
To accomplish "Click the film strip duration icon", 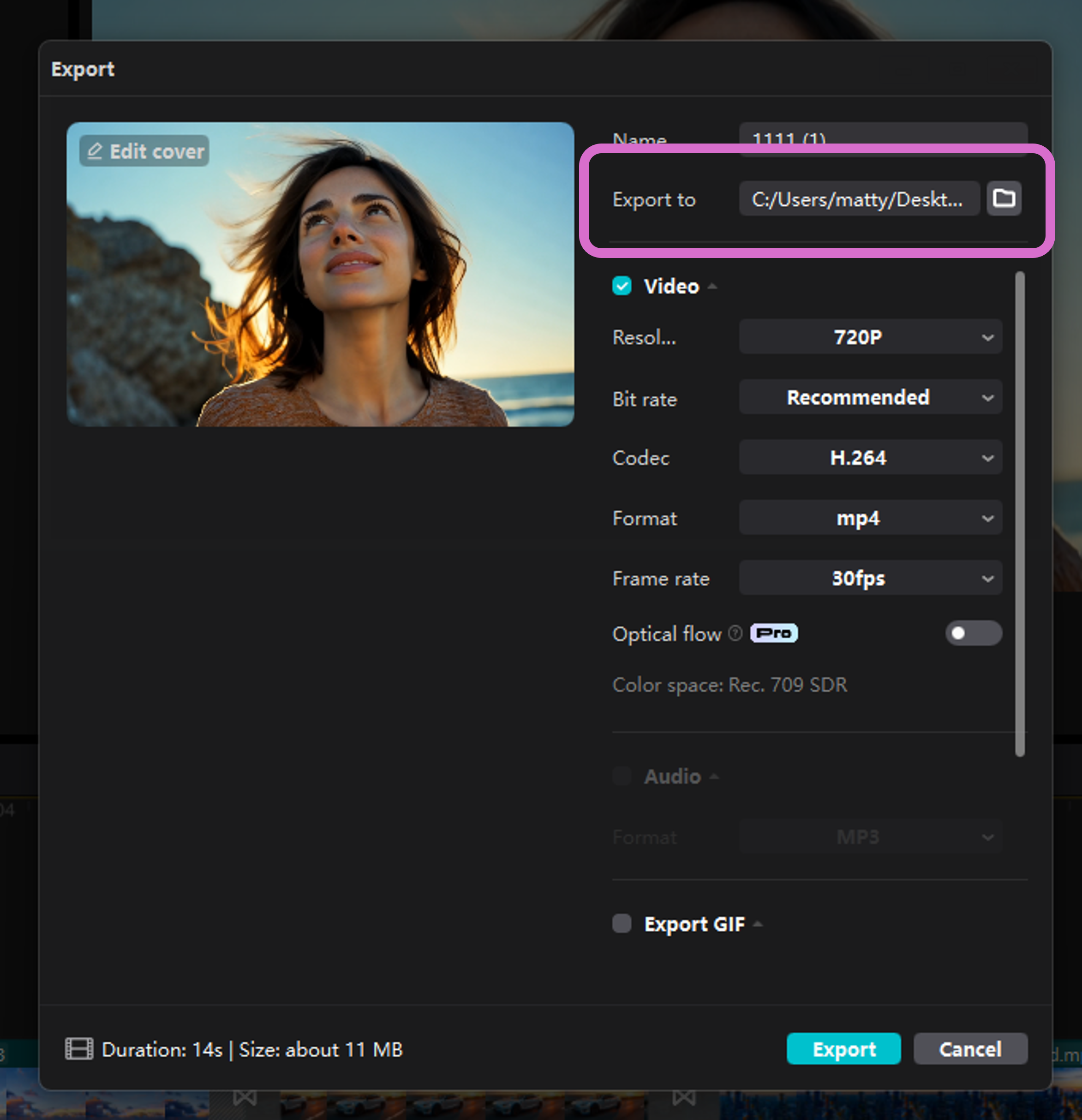I will click(79, 1049).
